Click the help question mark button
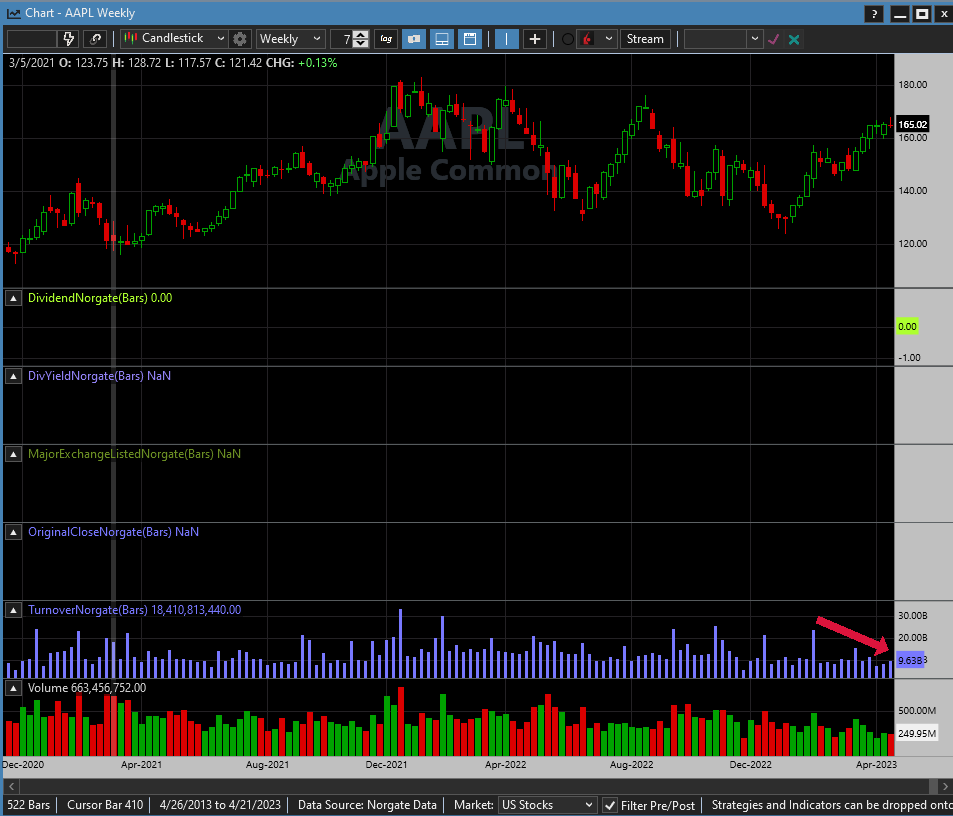Screen dimensions: 953x816 pos(874,13)
